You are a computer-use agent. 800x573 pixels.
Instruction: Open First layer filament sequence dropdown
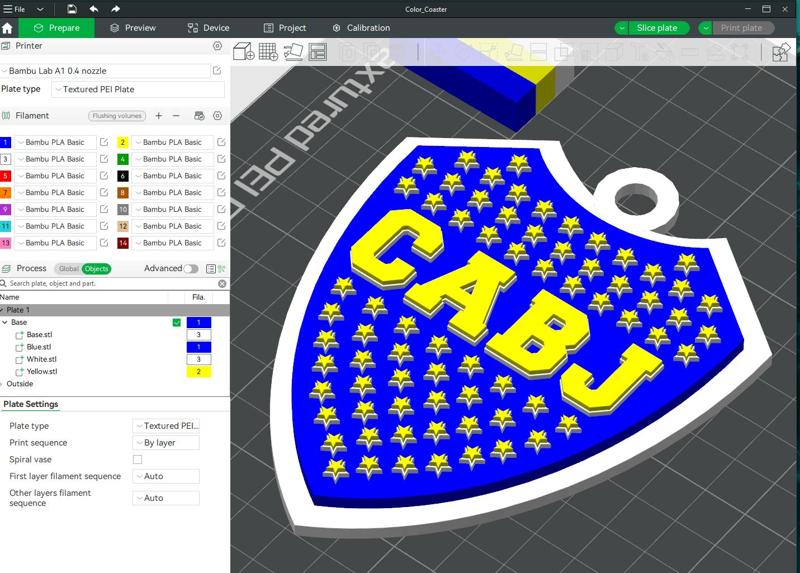coord(166,476)
